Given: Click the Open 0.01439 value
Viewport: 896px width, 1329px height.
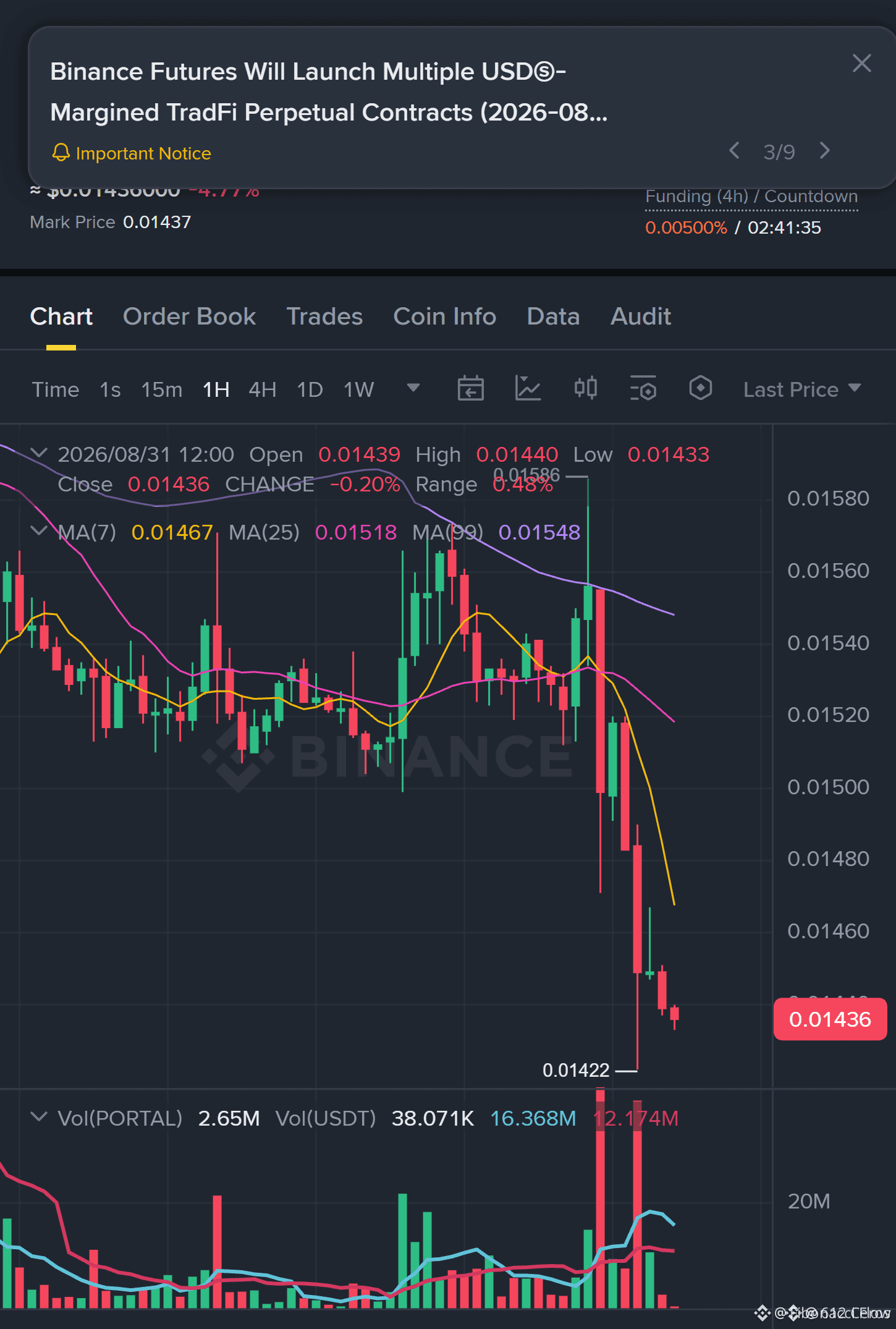Looking at the screenshot, I should tap(360, 454).
